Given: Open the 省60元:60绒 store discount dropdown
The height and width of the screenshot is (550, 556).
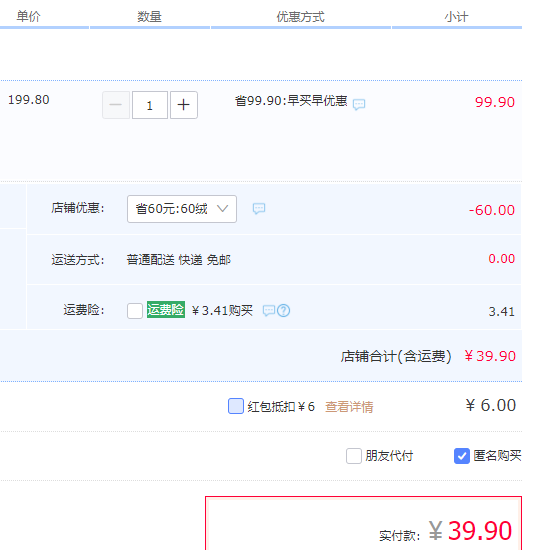Looking at the screenshot, I should 182,209.
